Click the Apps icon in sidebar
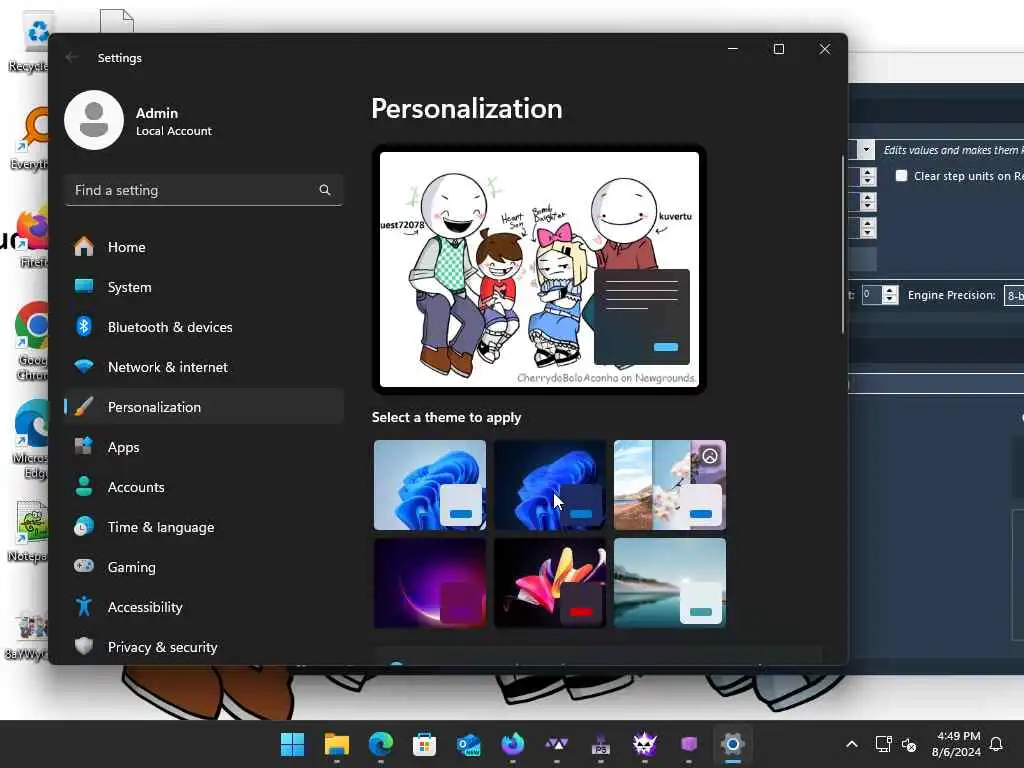Viewport: 1024px width, 768px height. (84, 446)
